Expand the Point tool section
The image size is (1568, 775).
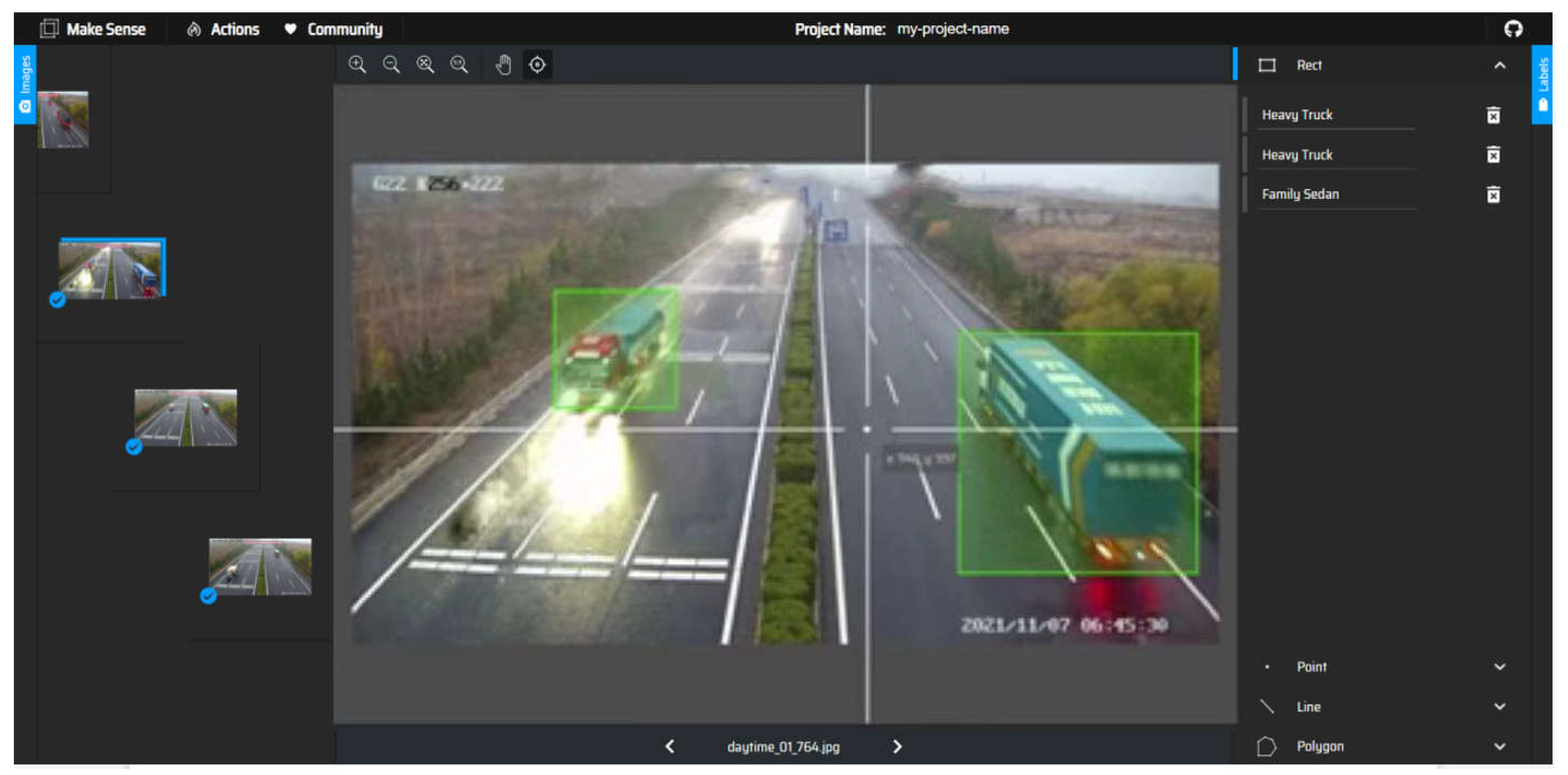pos(1500,667)
